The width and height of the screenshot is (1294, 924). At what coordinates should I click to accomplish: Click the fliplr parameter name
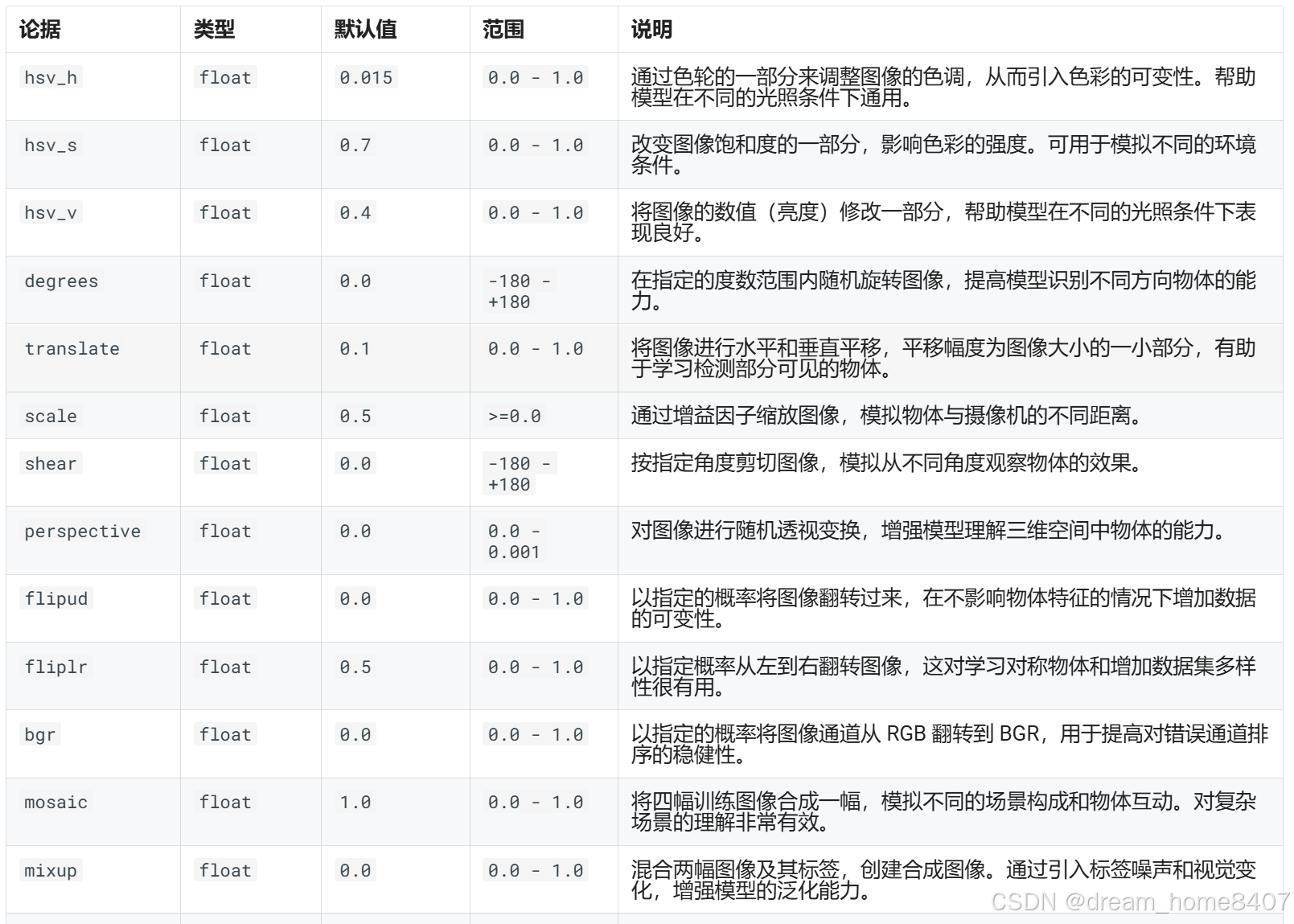(56, 667)
